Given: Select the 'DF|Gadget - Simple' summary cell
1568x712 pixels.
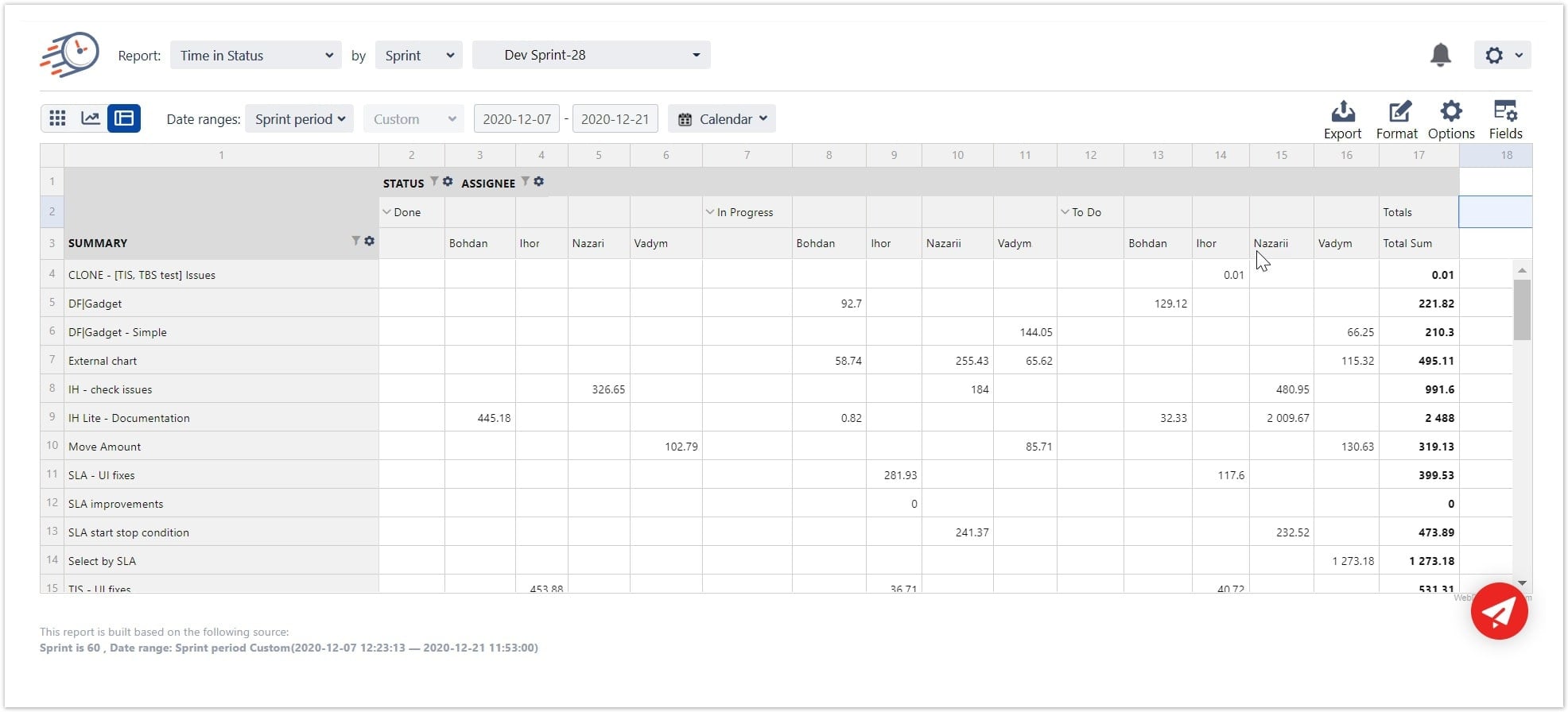Looking at the screenshot, I should (x=221, y=331).
